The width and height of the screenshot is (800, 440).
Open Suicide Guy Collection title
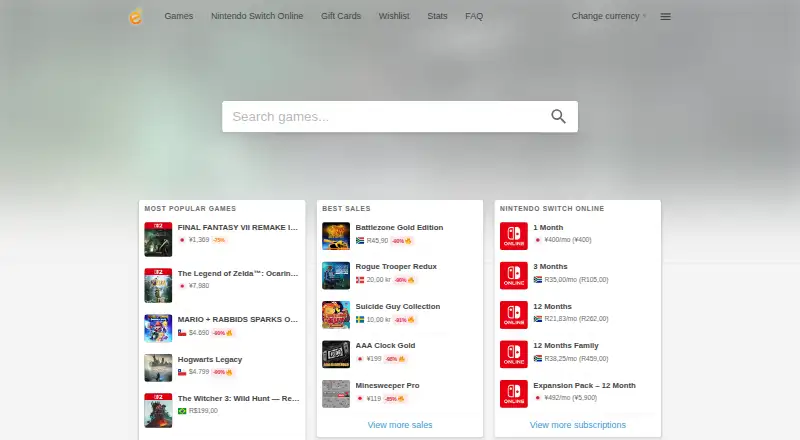pos(398,306)
